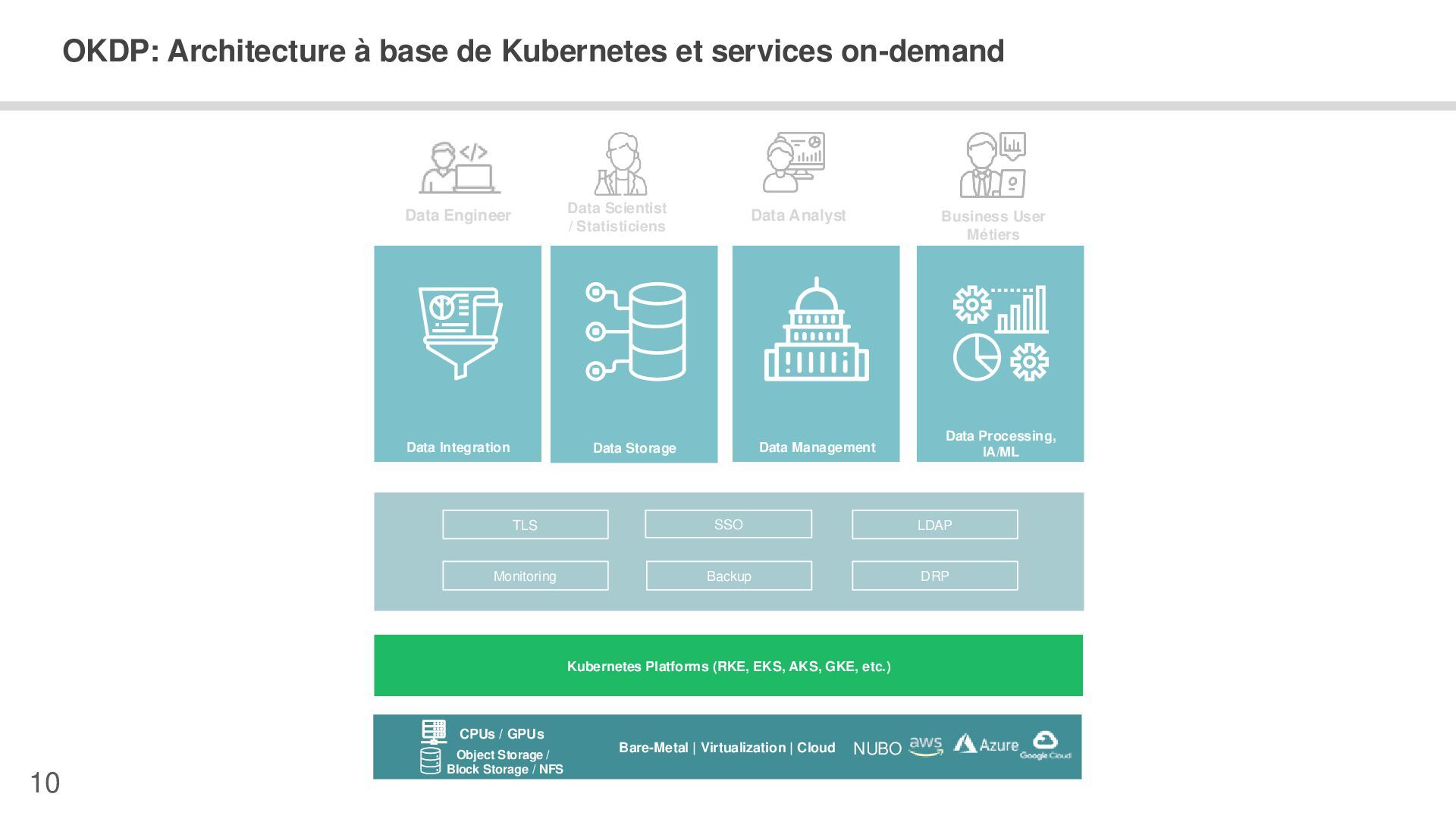1456x819 pixels.
Task: Select the Data Integration funnel icon
Action: [460, 332]
